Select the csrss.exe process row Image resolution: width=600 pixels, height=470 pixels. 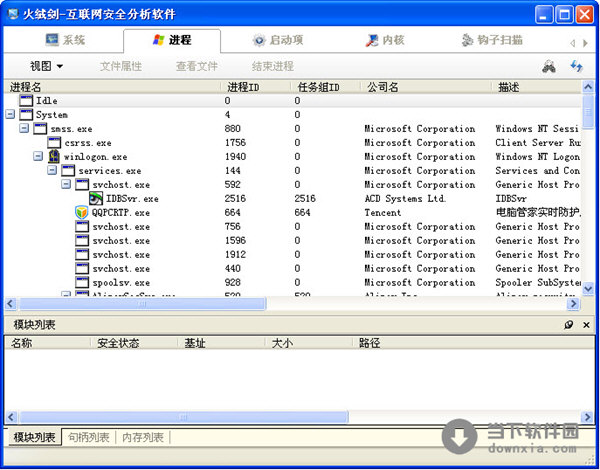293,143
